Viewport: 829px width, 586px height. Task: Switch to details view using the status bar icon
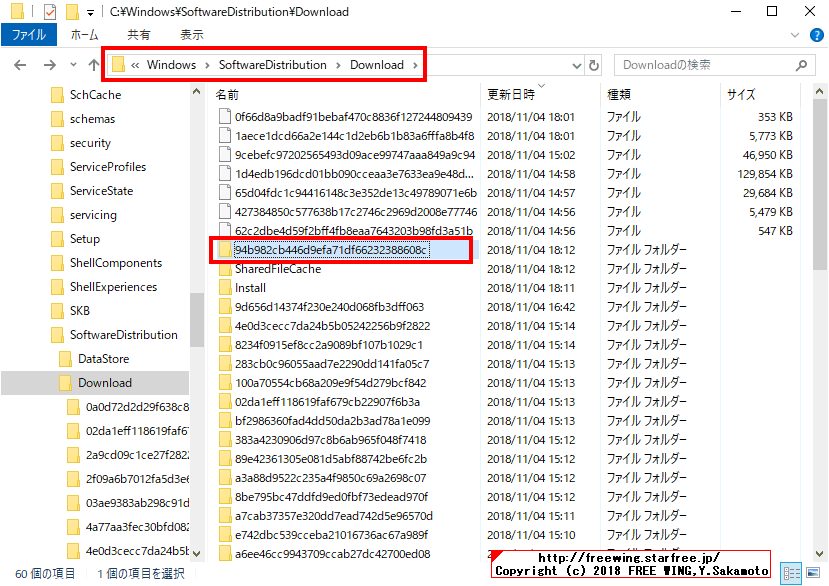tap(791, 573)
